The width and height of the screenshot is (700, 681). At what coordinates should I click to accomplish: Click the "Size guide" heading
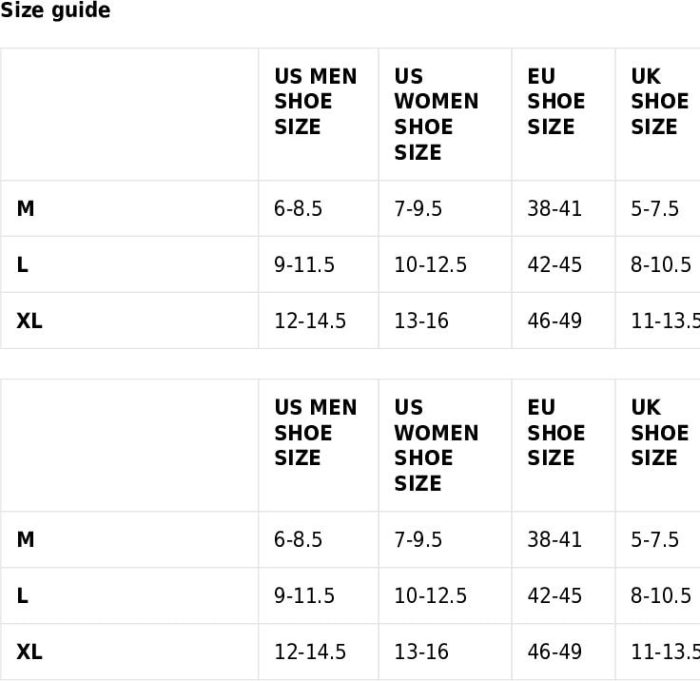(55, 11)
